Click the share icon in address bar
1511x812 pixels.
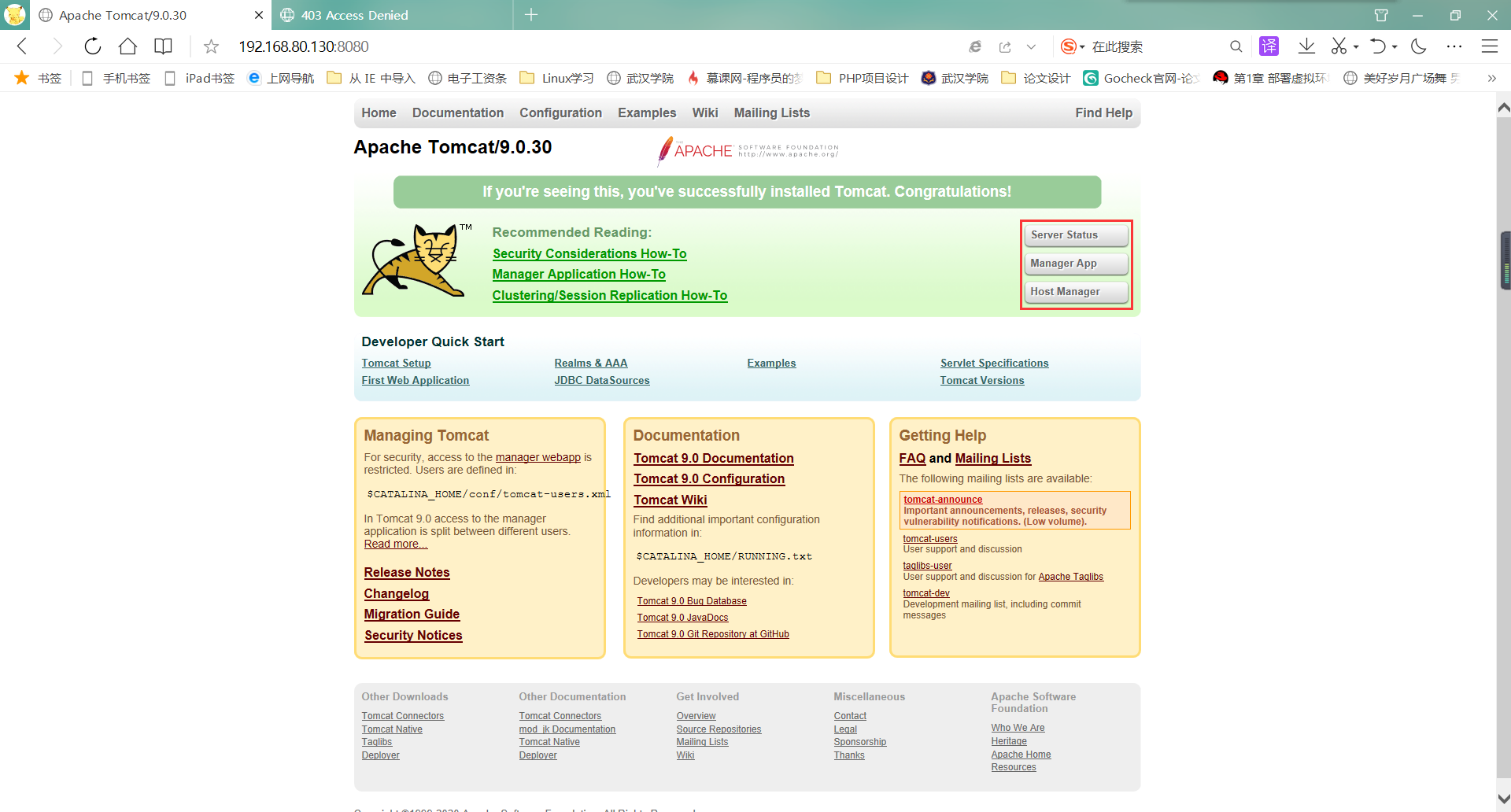(x=1005, y=46)
